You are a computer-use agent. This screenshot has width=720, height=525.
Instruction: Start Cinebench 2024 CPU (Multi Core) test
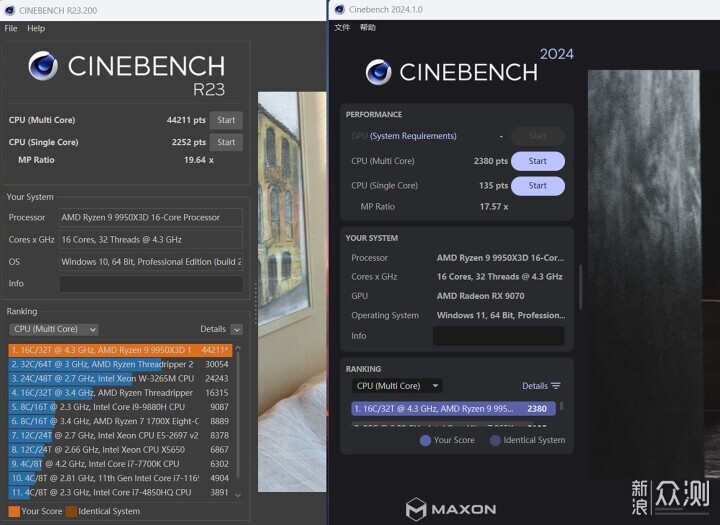click(538, 161)
